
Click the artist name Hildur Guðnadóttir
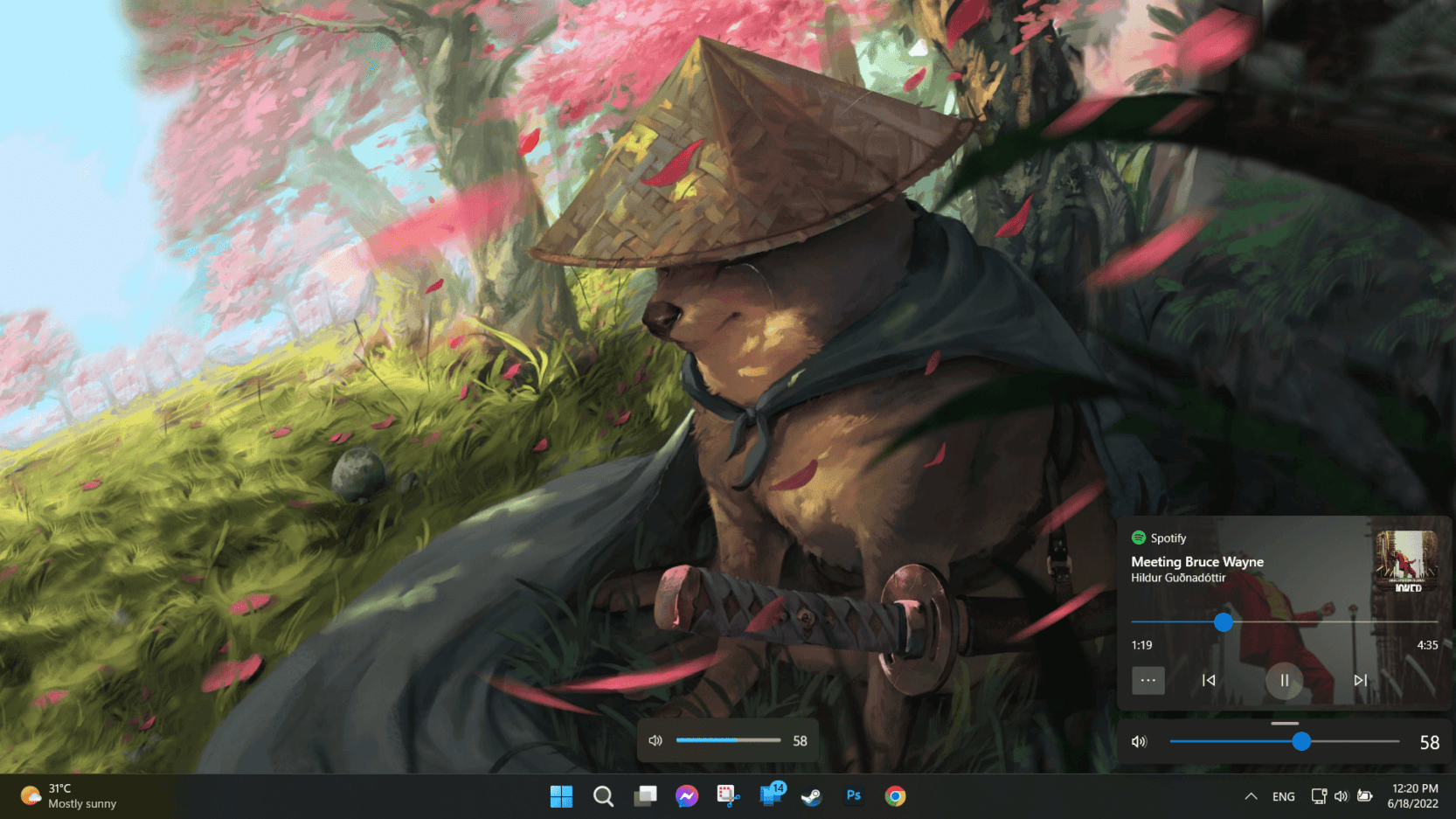1178,578
